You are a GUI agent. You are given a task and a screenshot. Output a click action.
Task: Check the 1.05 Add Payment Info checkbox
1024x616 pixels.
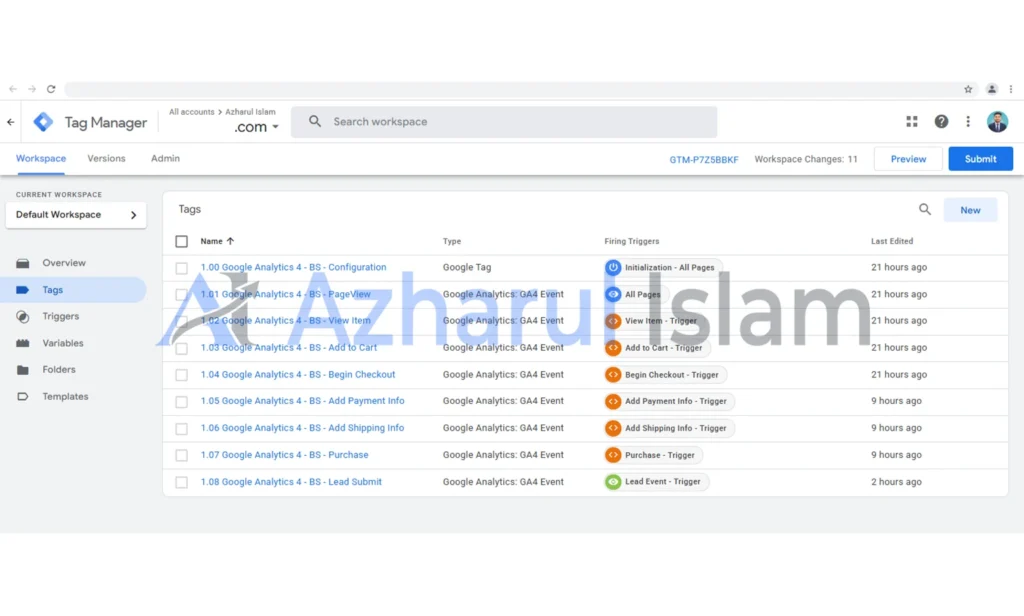(182, 402)
